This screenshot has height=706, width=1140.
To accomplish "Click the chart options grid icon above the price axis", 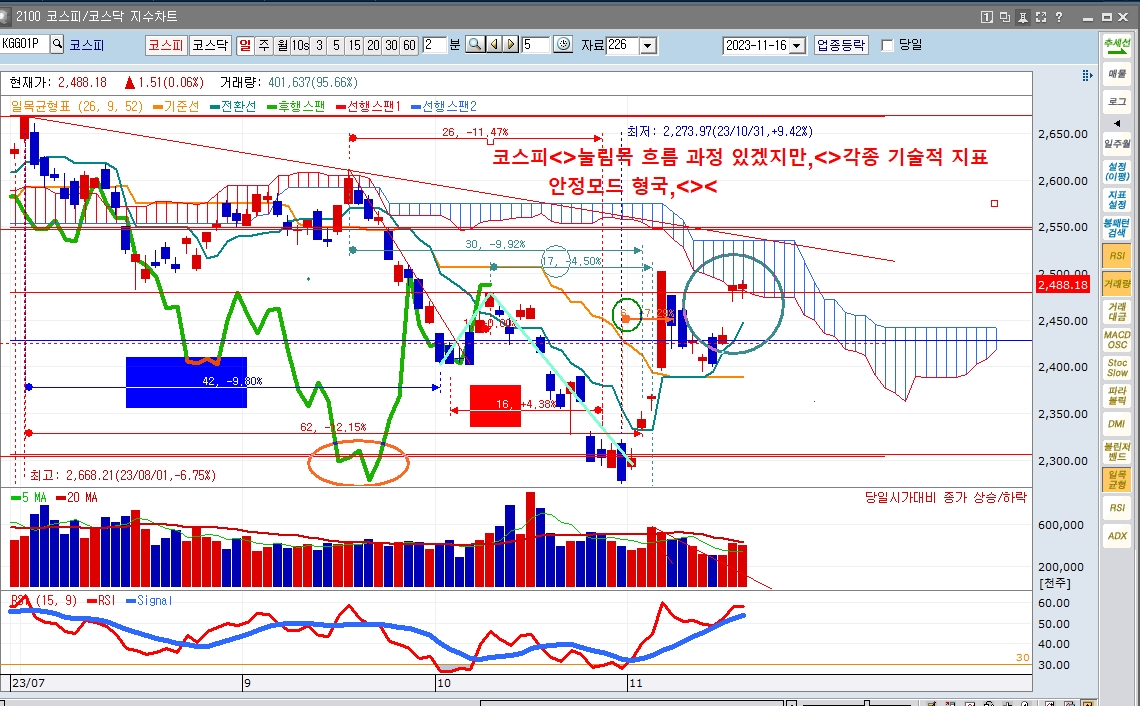I will click(x=1087, y=76).
